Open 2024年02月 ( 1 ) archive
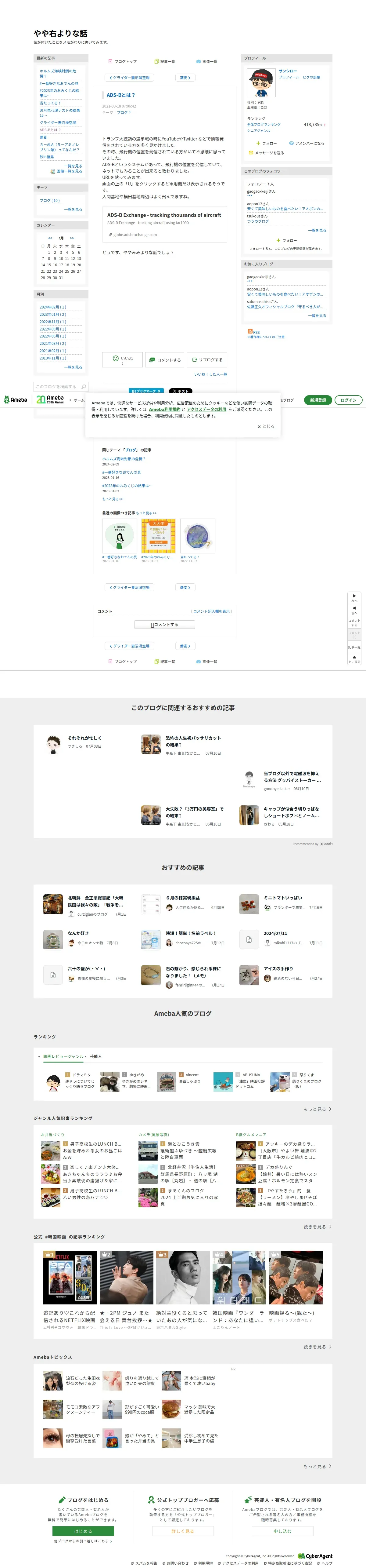The height and width of the screenshot is (1568, 366). point(53,307)
